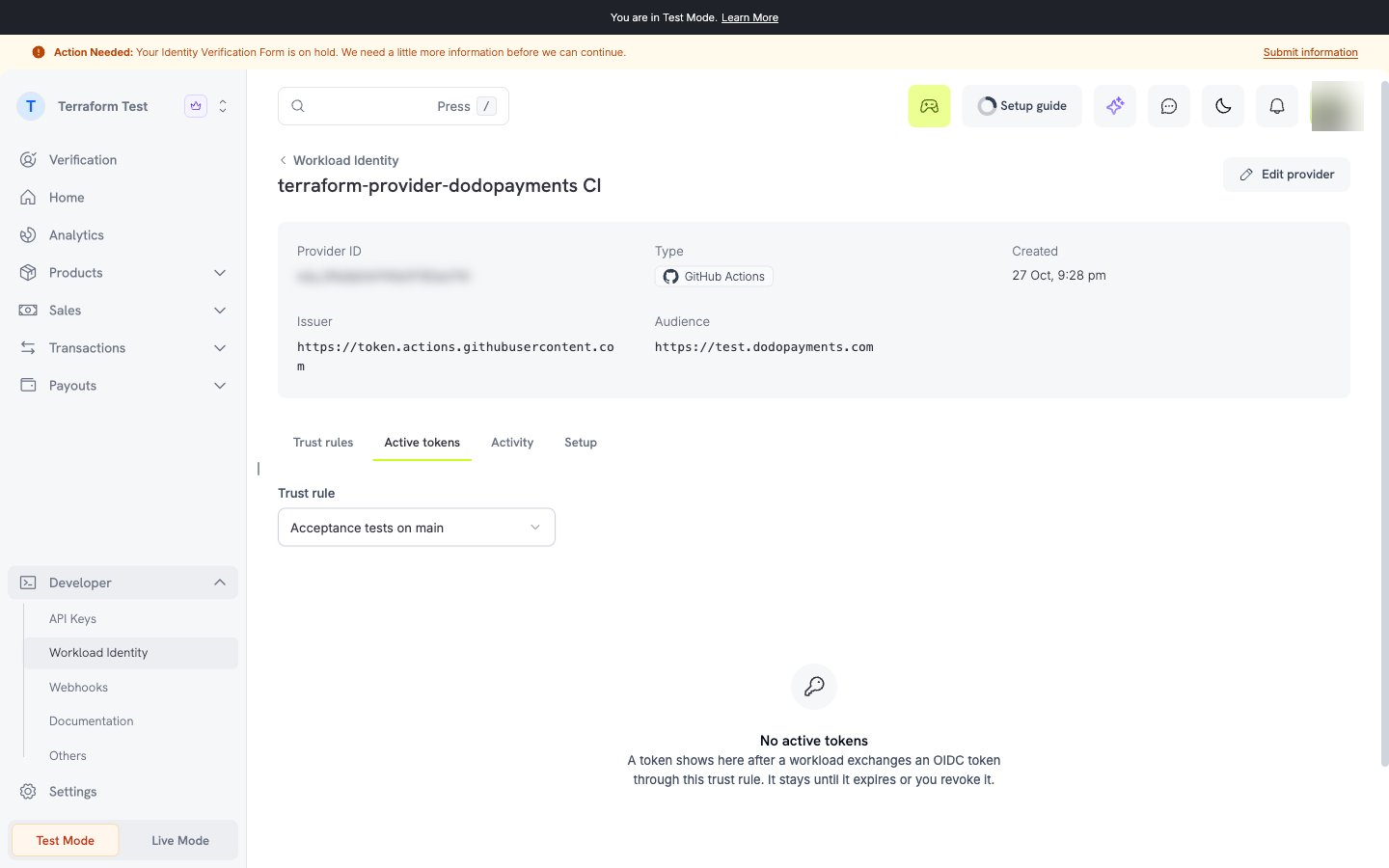Image resolution: width=1389 pixels, height=868 pixels.
Task: Click the game controller icon button
Action: coord(929,106)
